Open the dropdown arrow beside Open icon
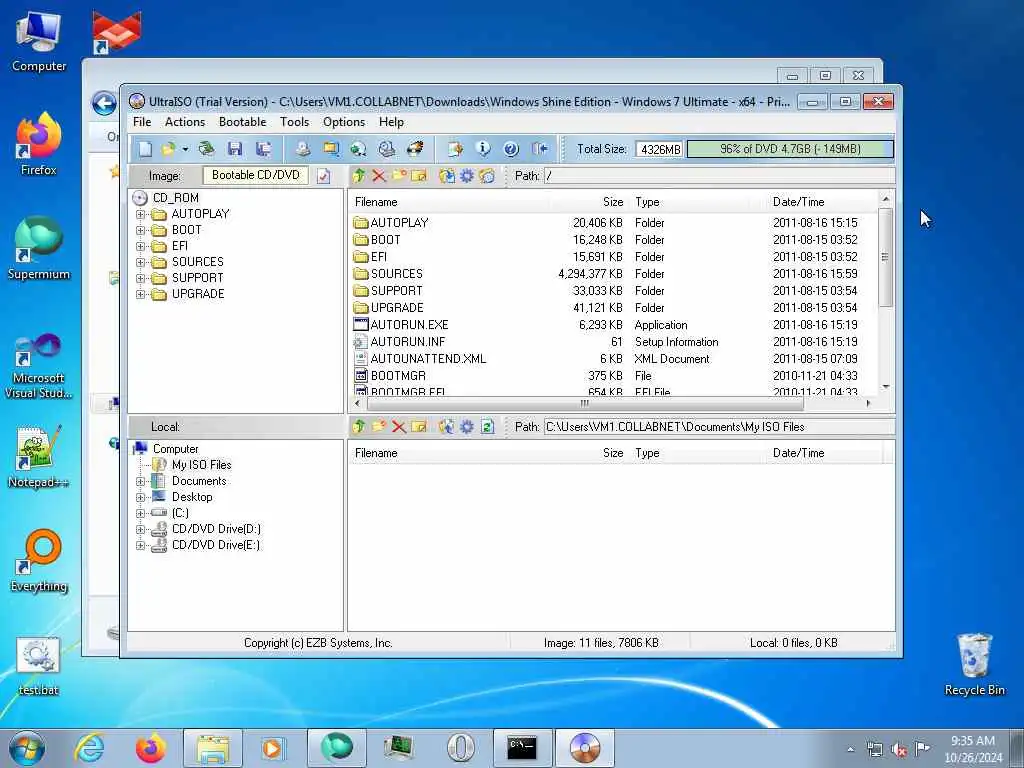Screen dimensions: 1024x768 185,150
